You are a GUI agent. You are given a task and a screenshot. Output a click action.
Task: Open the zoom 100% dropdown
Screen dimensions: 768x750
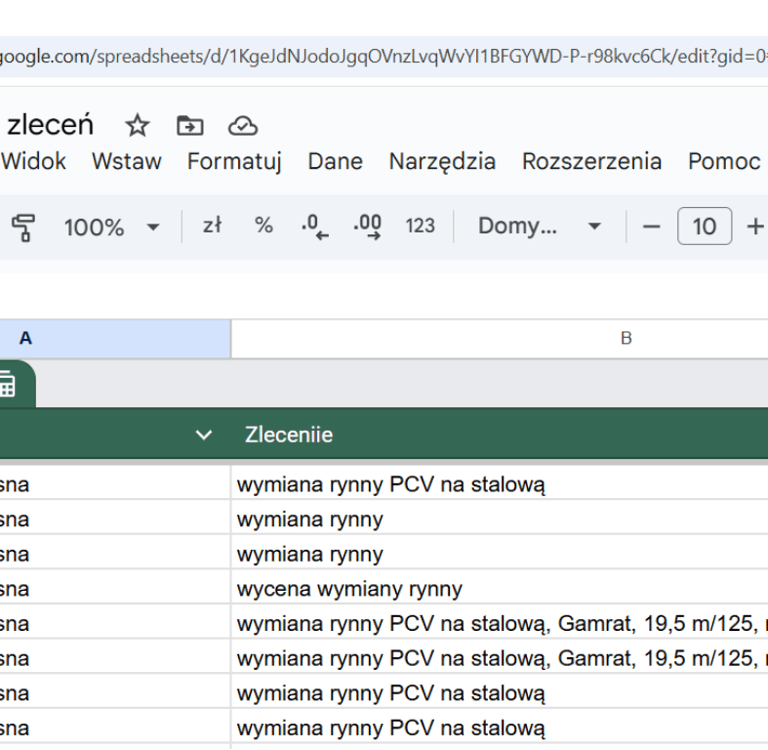coord(111,227)
